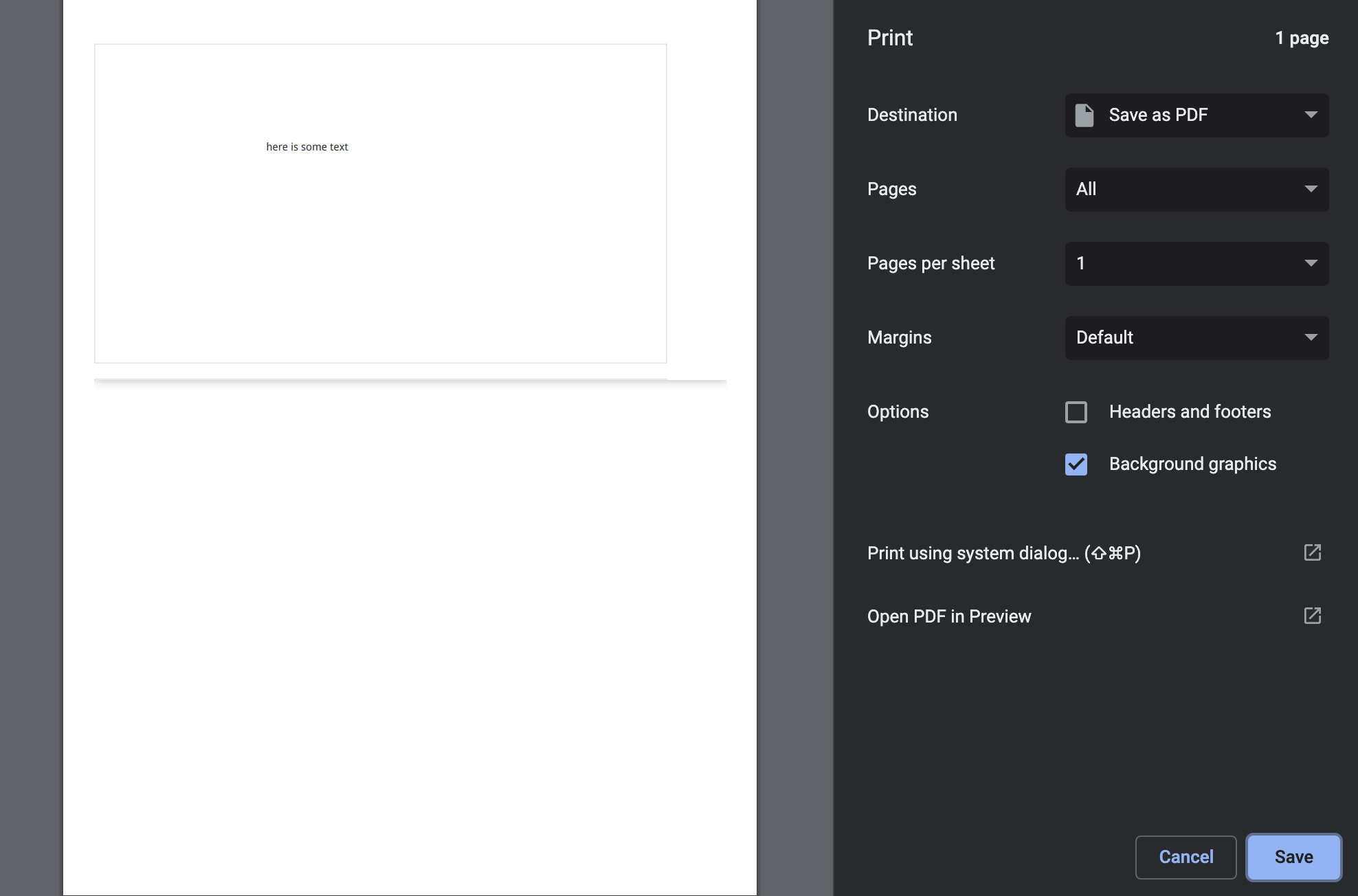Click the Margins label

[x=899, y=337]
